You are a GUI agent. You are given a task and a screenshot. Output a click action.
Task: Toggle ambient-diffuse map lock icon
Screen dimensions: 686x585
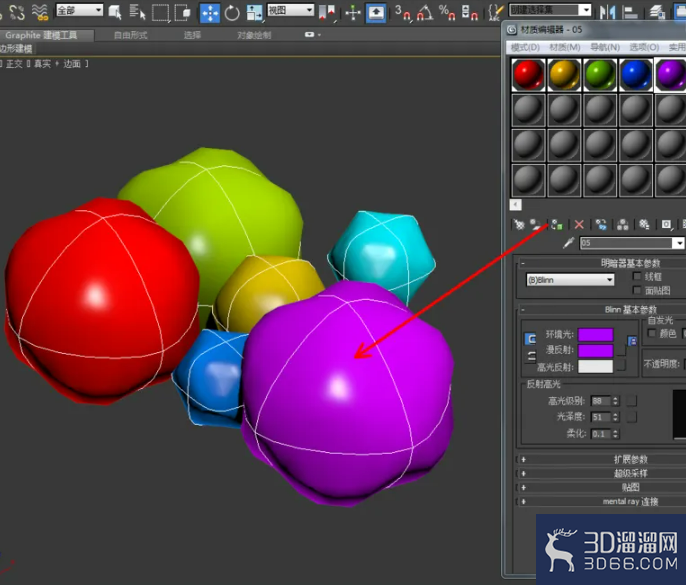[x=632, y=341]
